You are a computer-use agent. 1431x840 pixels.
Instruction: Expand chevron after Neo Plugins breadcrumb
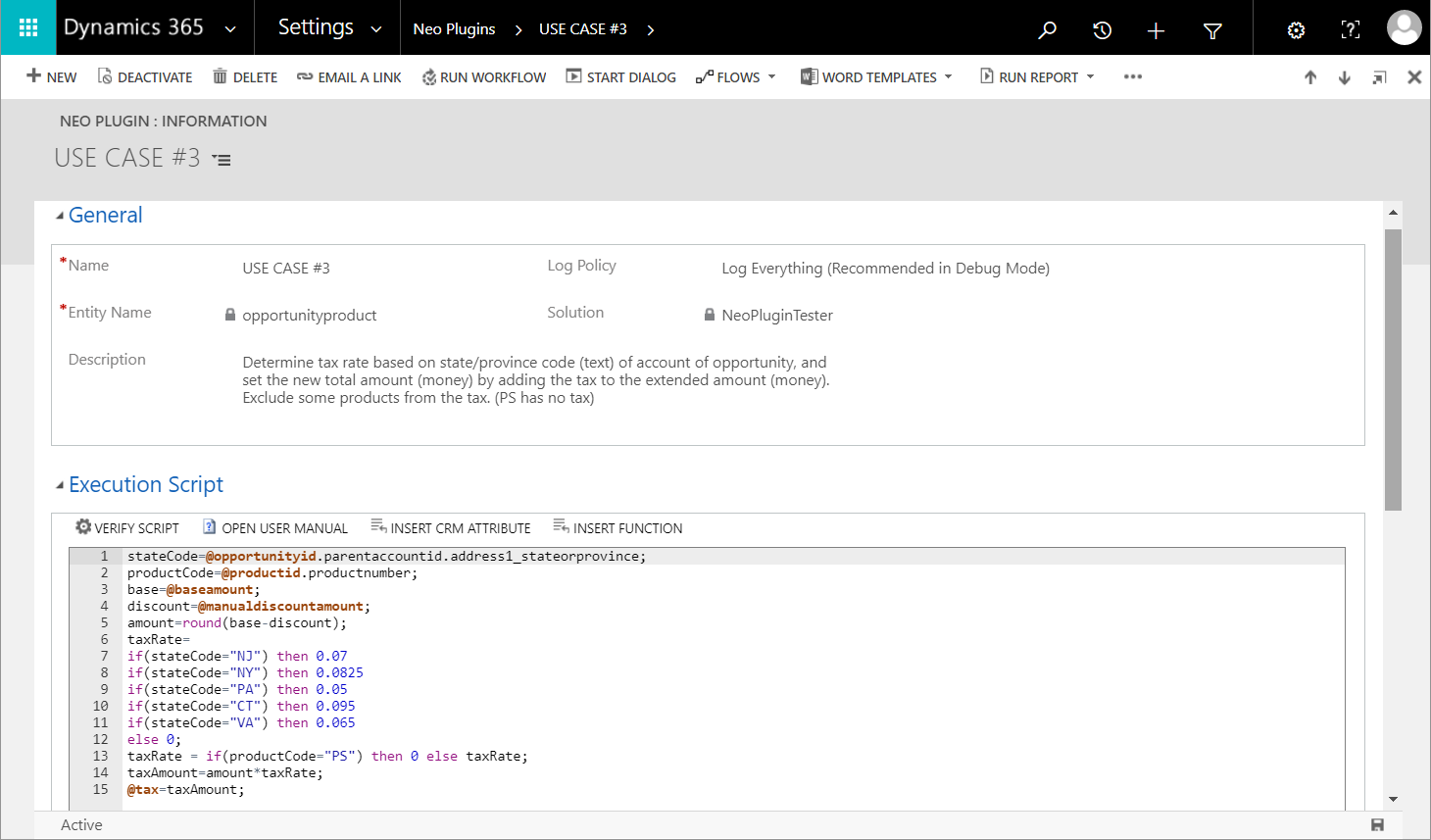click(x=518, y=29)
